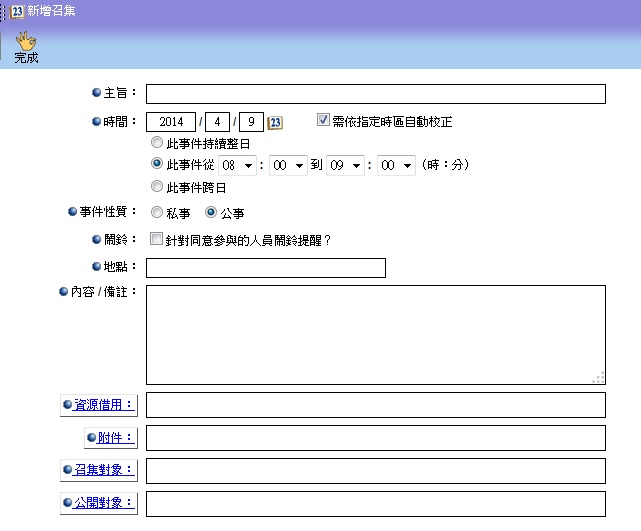Expand the end hour dropdown showing 09
This screenshot has width=641, height=531.
tap(345, 165)
